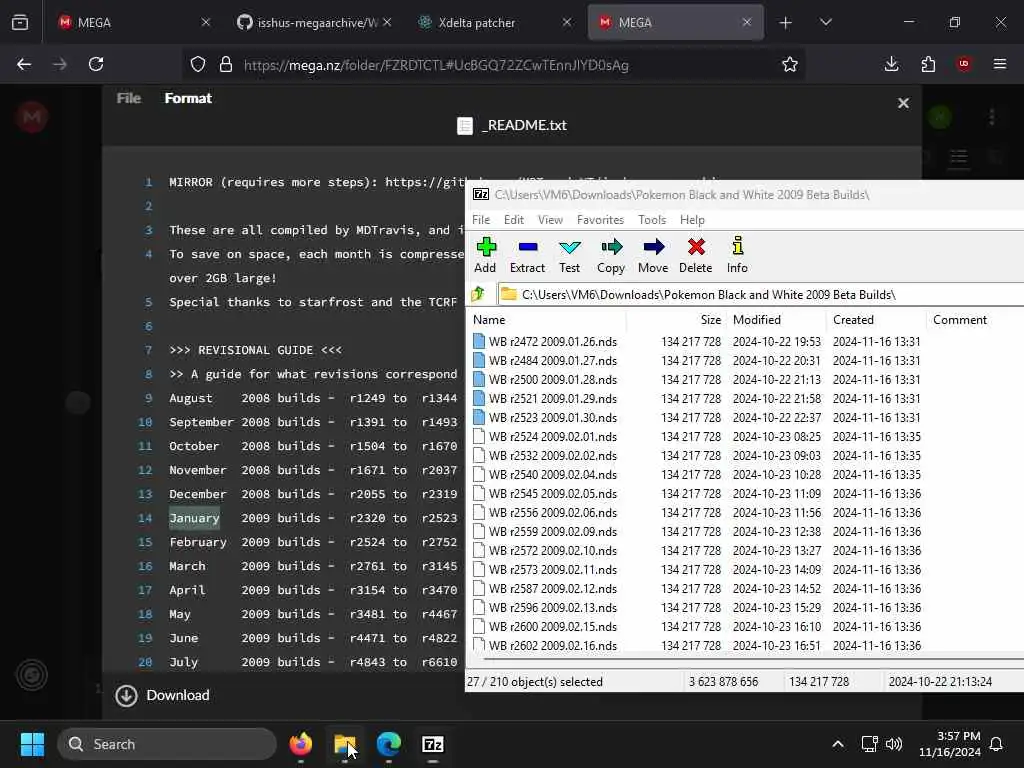Click the Windows taskbar Search box
This screenshot has width=1024, height=768.
coord(167,744)
